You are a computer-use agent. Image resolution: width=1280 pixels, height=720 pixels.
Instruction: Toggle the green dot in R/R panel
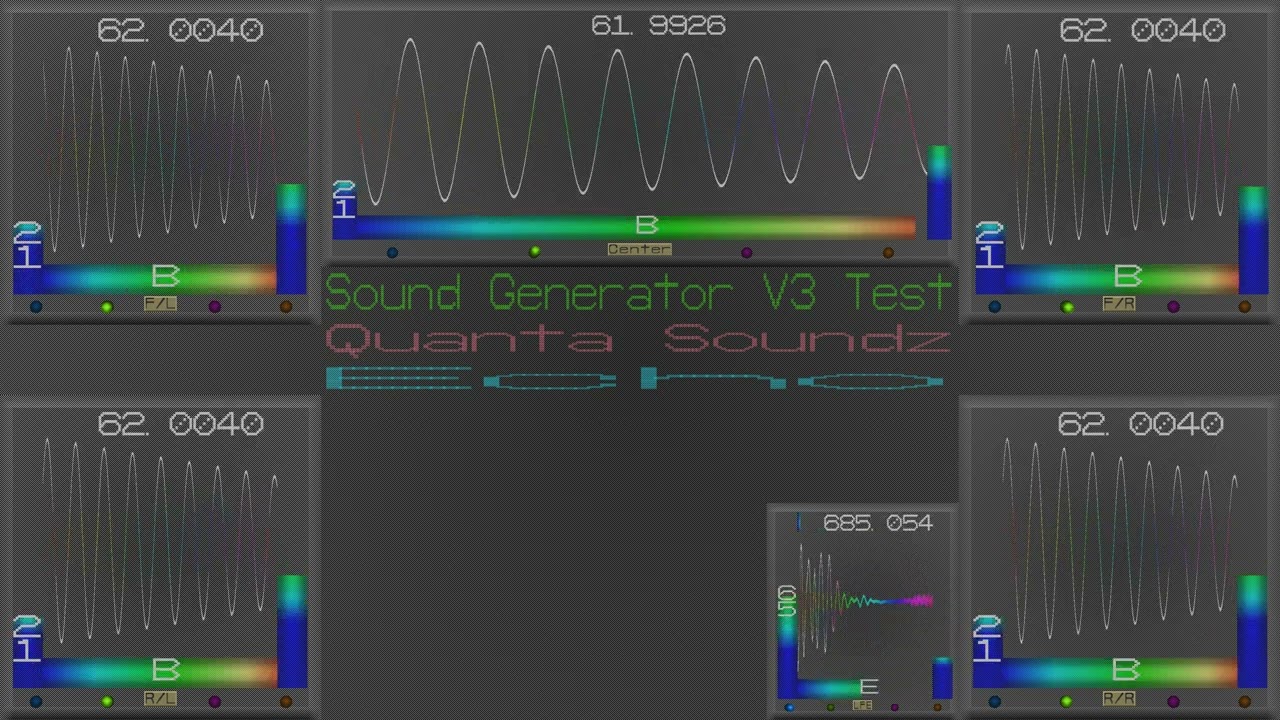(x=1066, y=701)
